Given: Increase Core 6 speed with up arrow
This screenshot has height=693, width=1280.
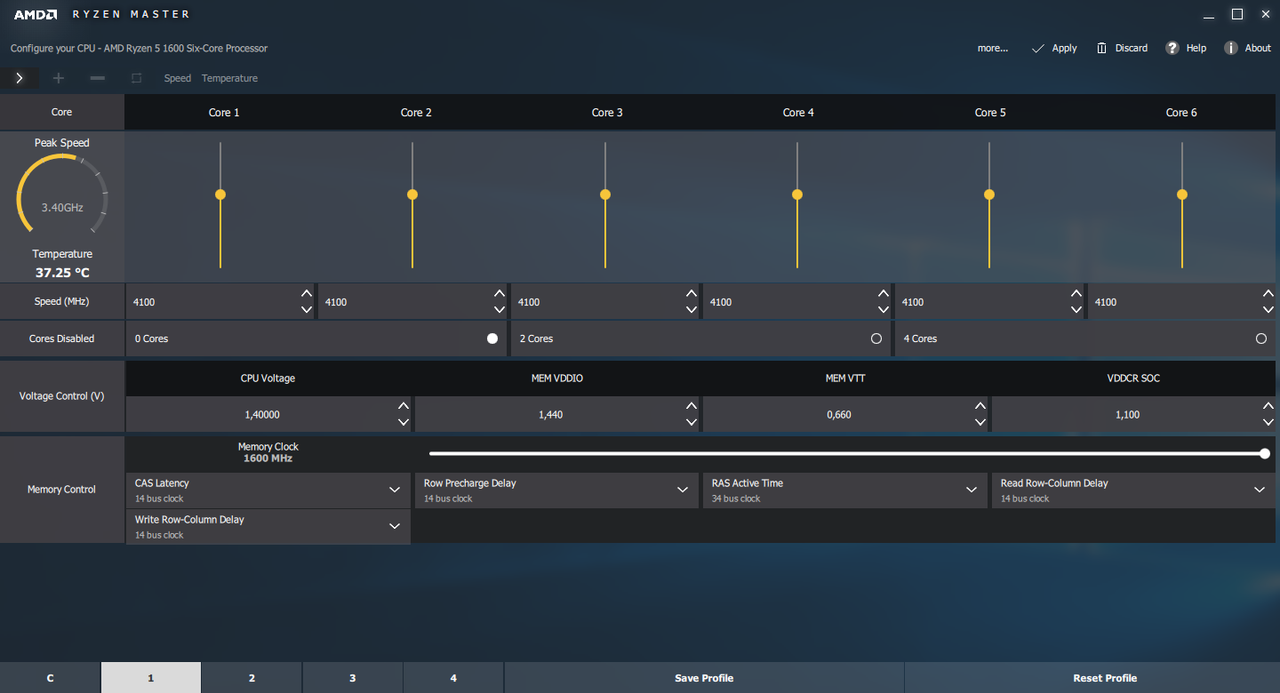Looking at the screenshot, I should 1268,294.
